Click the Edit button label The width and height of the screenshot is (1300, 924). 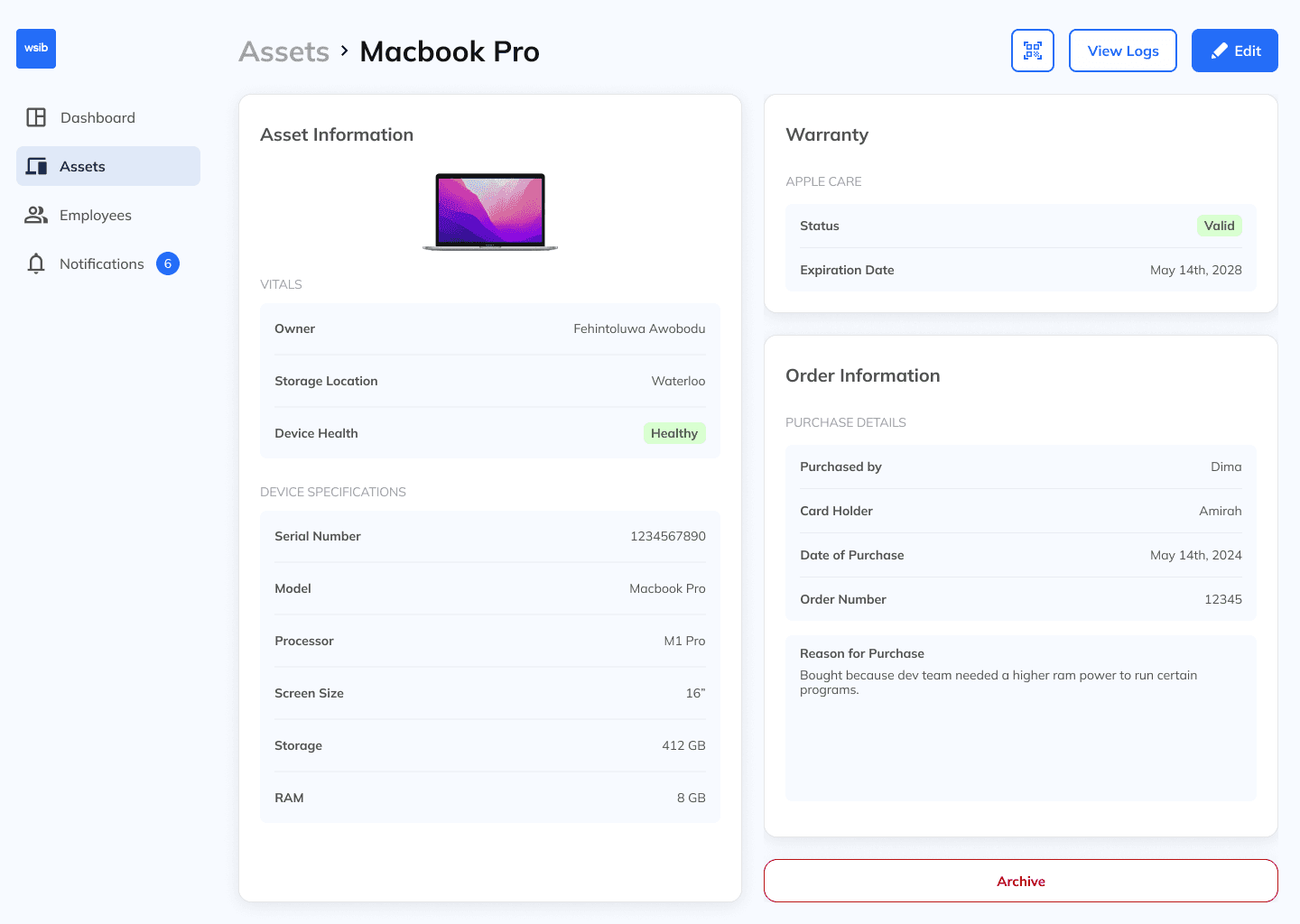[x=1248, y=51]
